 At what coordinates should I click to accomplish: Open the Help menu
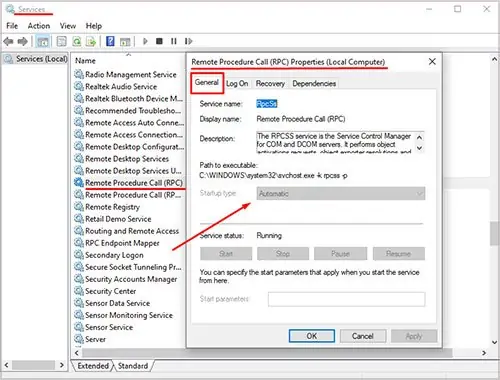pos(94,26)
